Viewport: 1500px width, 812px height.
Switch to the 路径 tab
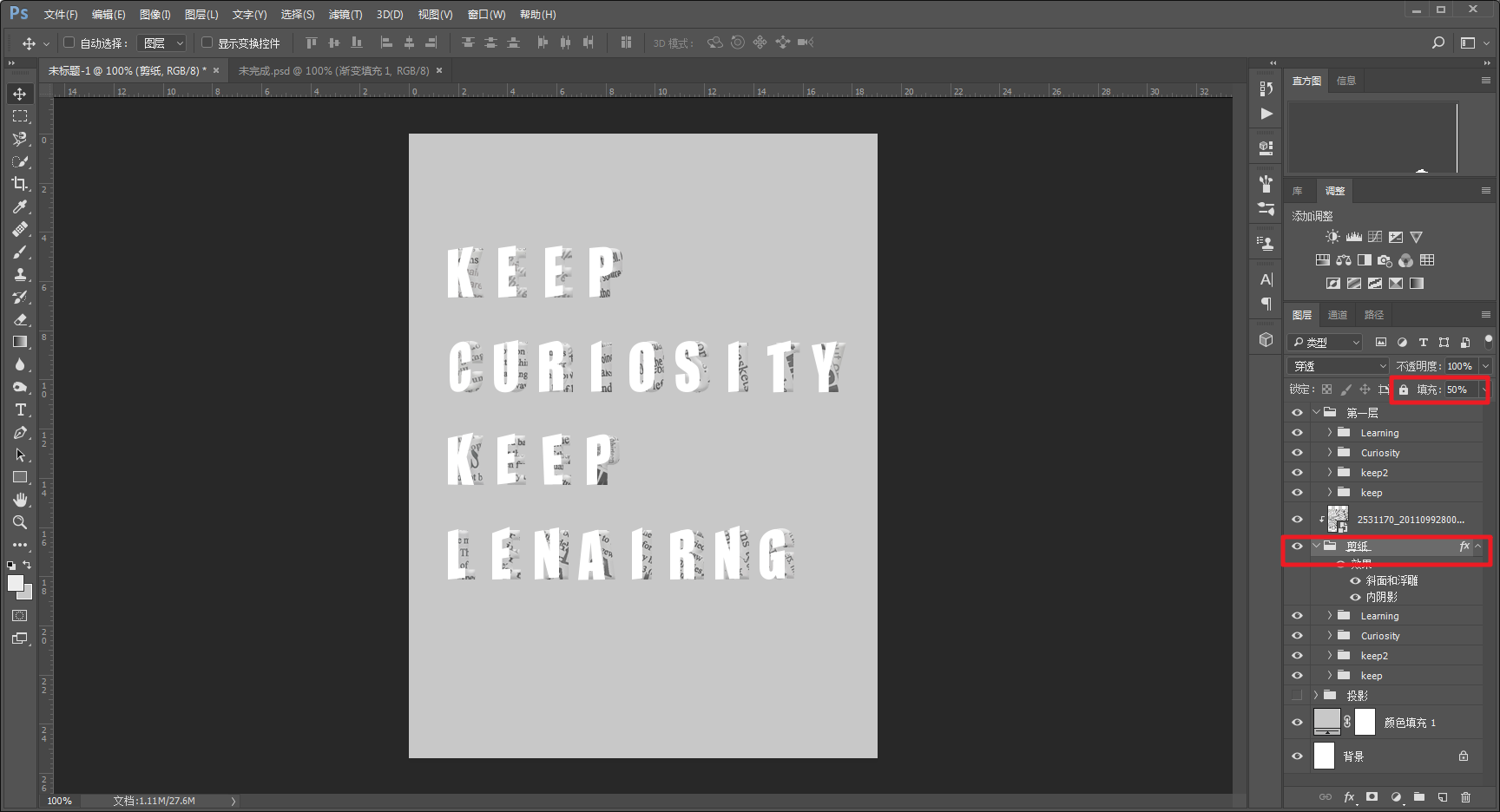[x=1374, y=315]
